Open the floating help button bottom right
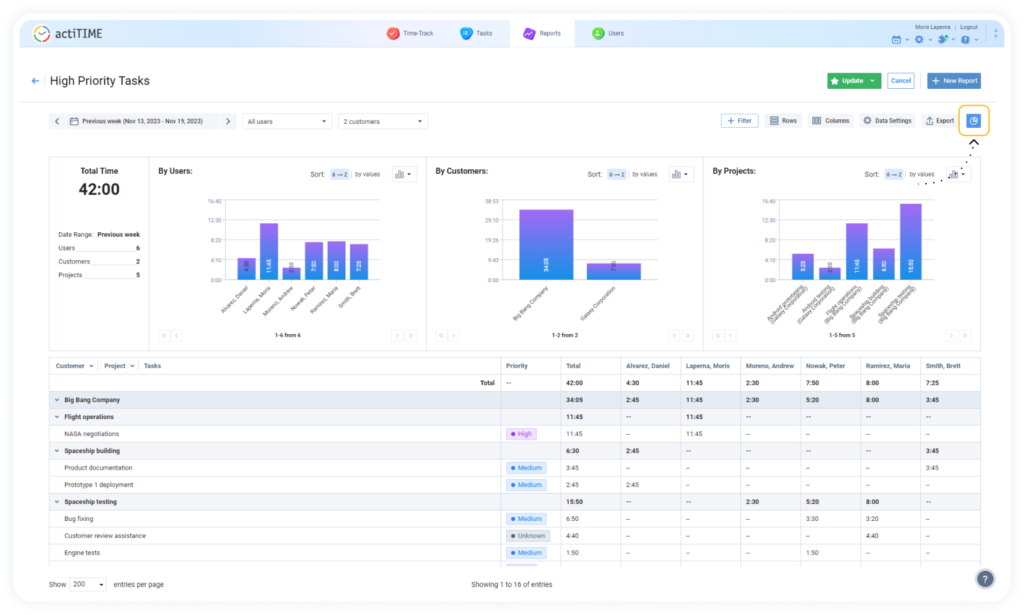Image resolution: width=1024 pixels, height=615 pixels. point(986,578)
